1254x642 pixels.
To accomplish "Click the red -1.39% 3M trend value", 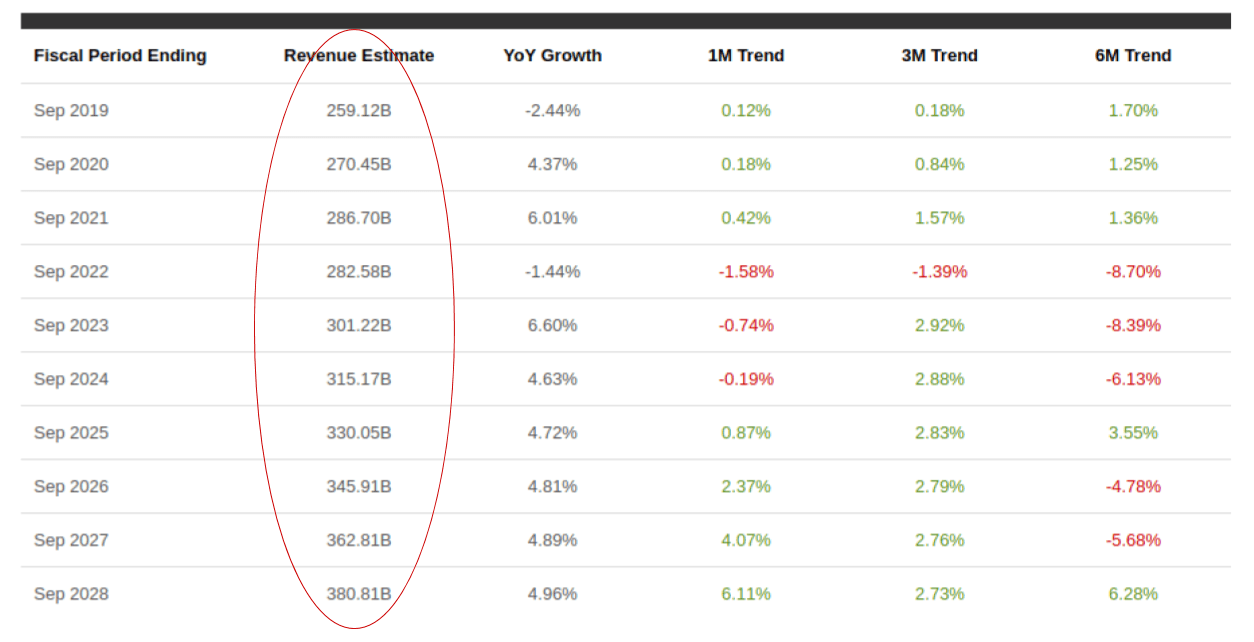I will pyautogui.click(x=939, y=272).
